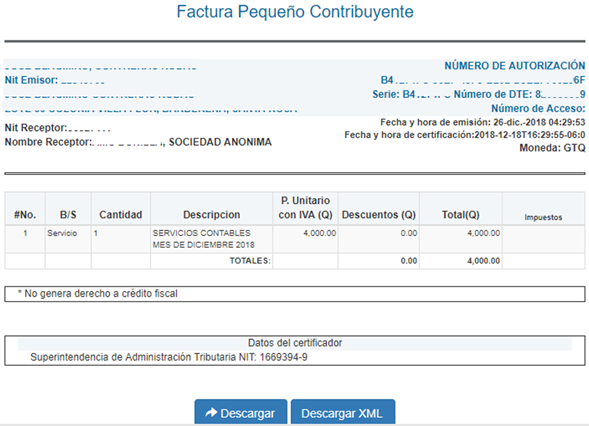This screenshot has height=426, width=589.
Task: Click the Descargar button
Action: tap(241, 413)
